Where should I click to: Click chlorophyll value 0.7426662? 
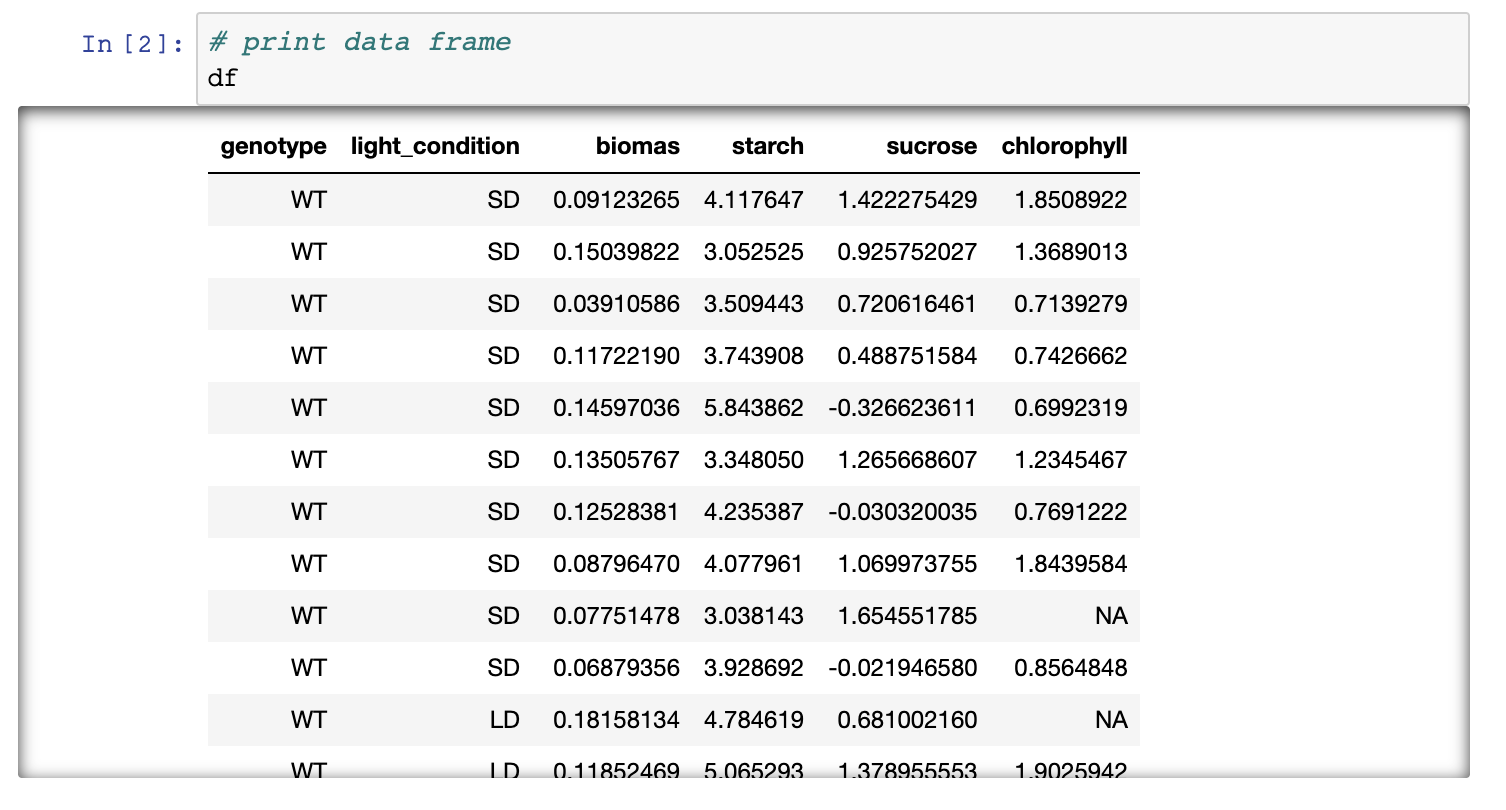pos(1071,356)
